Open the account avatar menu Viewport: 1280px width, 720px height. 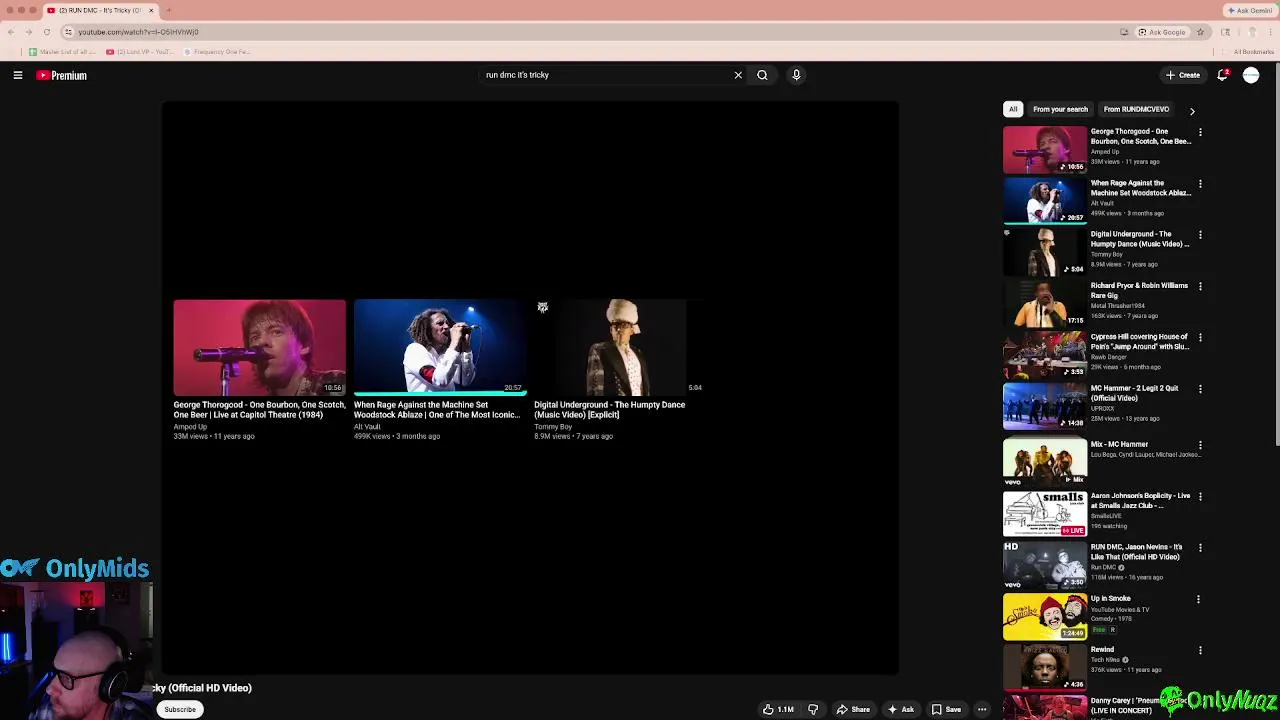click(x=1251, y=75)
